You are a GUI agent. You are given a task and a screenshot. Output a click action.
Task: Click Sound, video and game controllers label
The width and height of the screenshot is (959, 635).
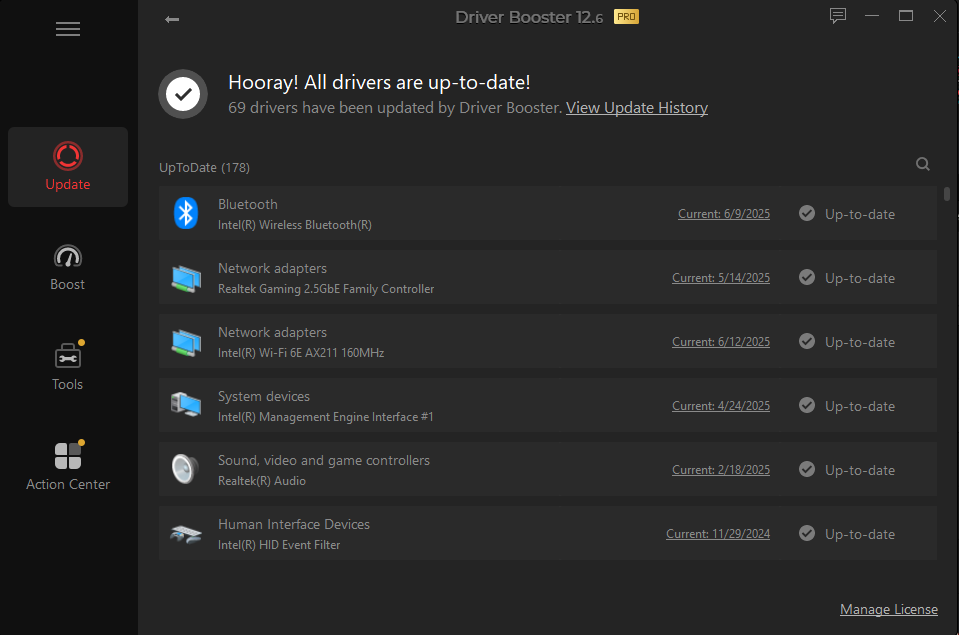324,460
